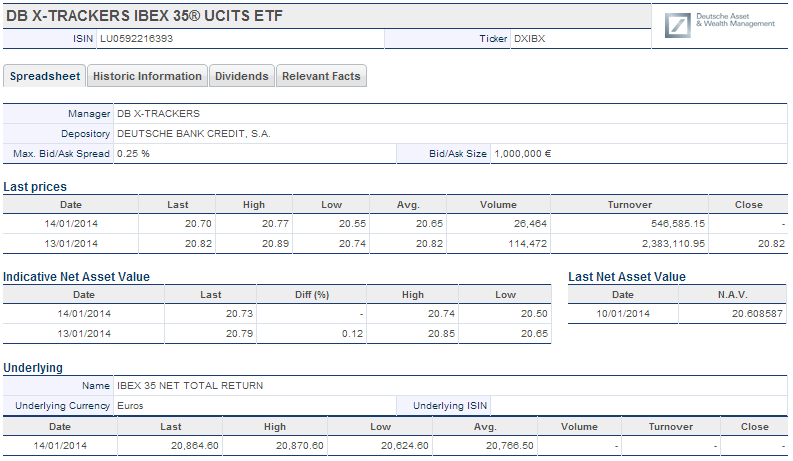
Task: Select low price 20.55
Action: point(352,223)
